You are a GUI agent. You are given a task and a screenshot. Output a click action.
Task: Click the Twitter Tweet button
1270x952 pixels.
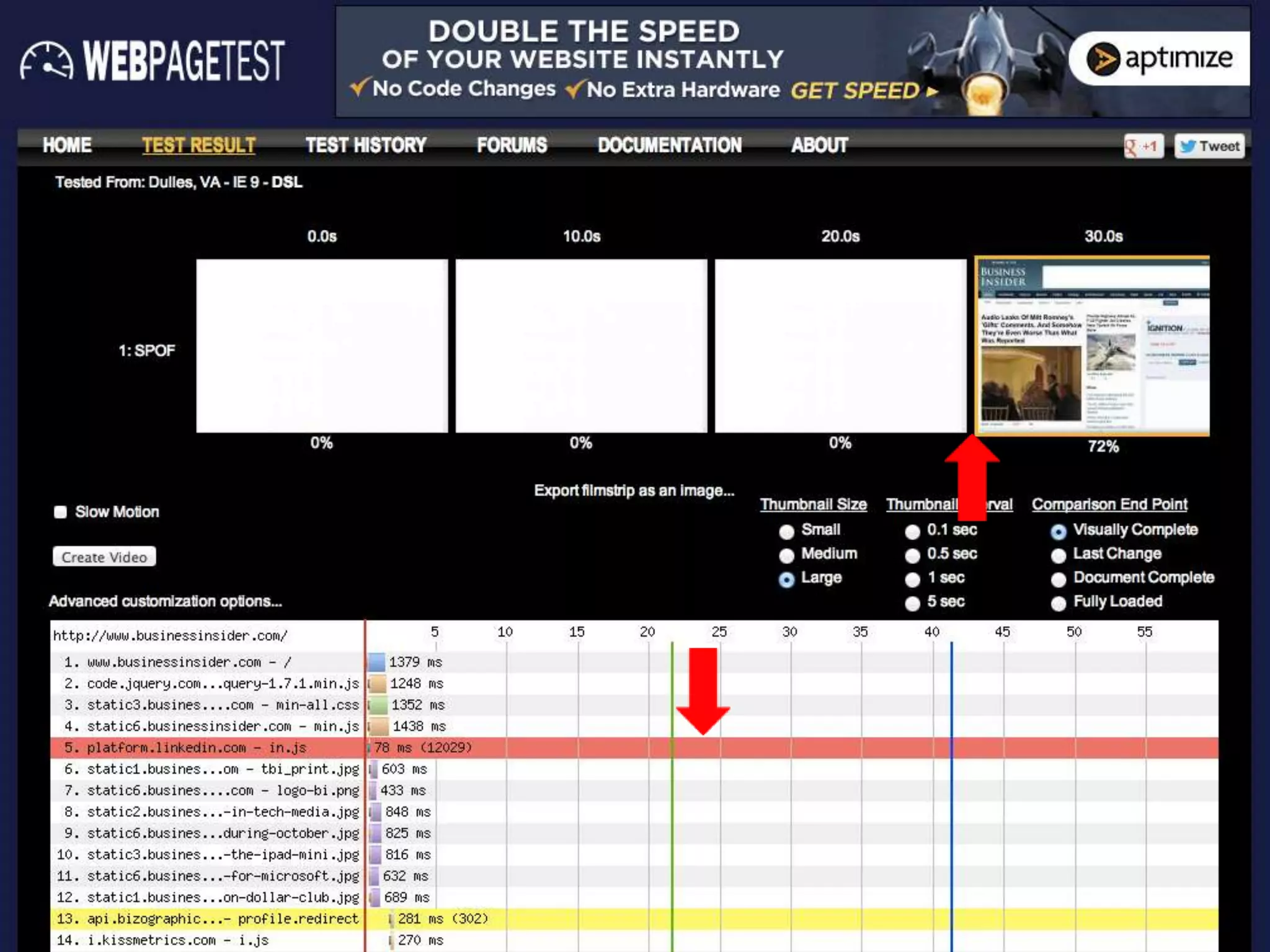pyautogui.click(x=1209, y=146)
